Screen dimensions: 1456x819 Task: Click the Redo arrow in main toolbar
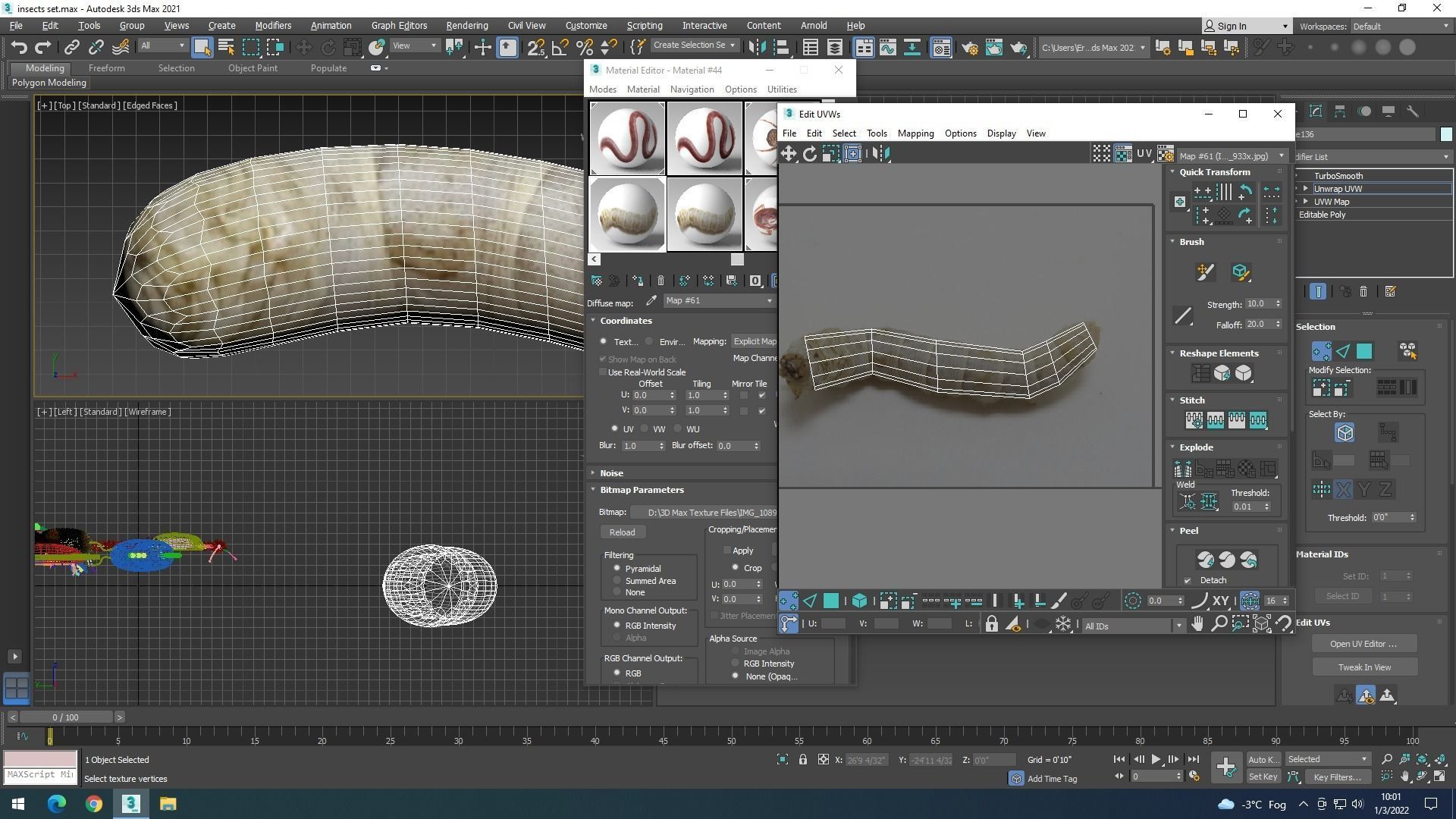coord(43,48)
